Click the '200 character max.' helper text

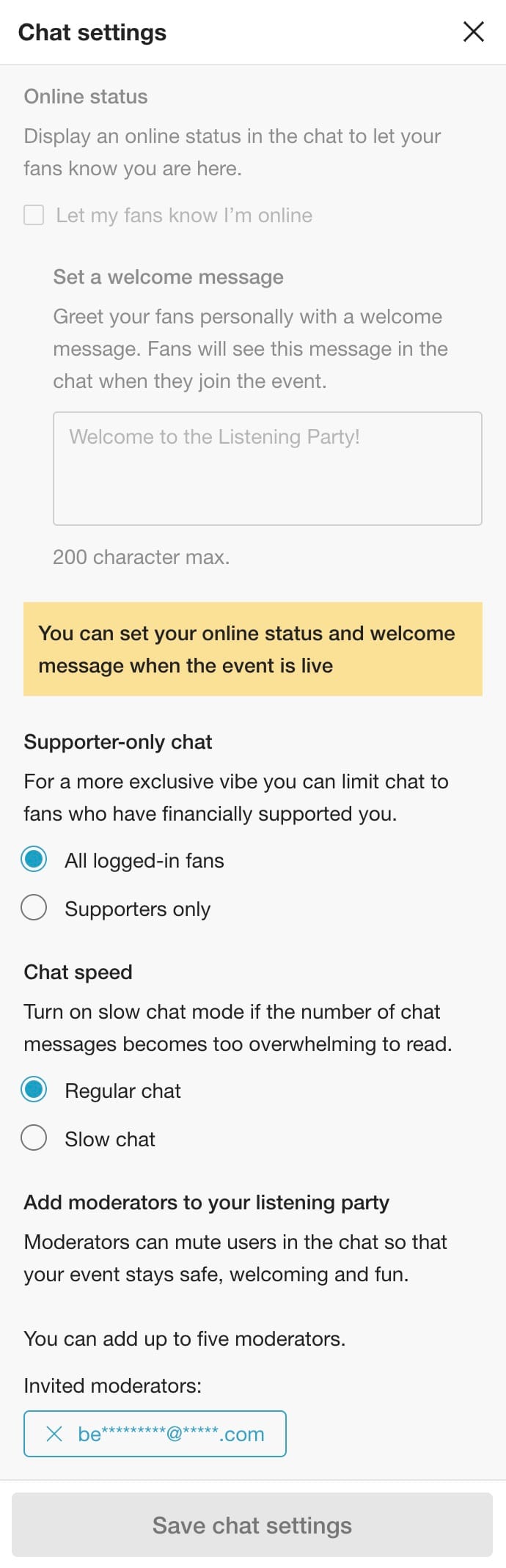[x=141, y=557]
